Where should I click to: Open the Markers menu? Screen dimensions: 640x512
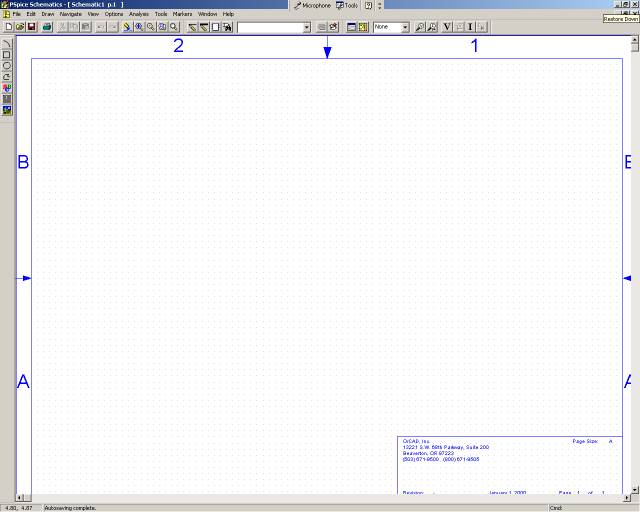click(x=182, y=14)
